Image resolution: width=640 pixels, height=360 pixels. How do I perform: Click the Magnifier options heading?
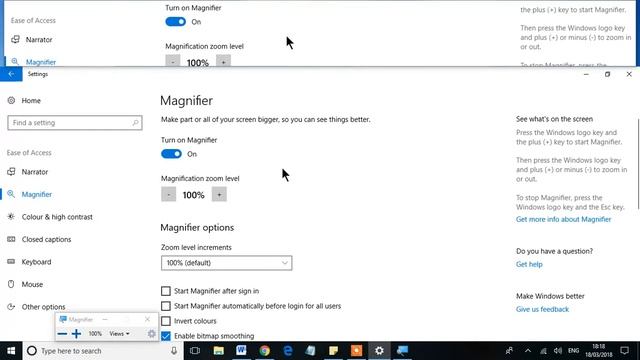(x=197, y=227)
